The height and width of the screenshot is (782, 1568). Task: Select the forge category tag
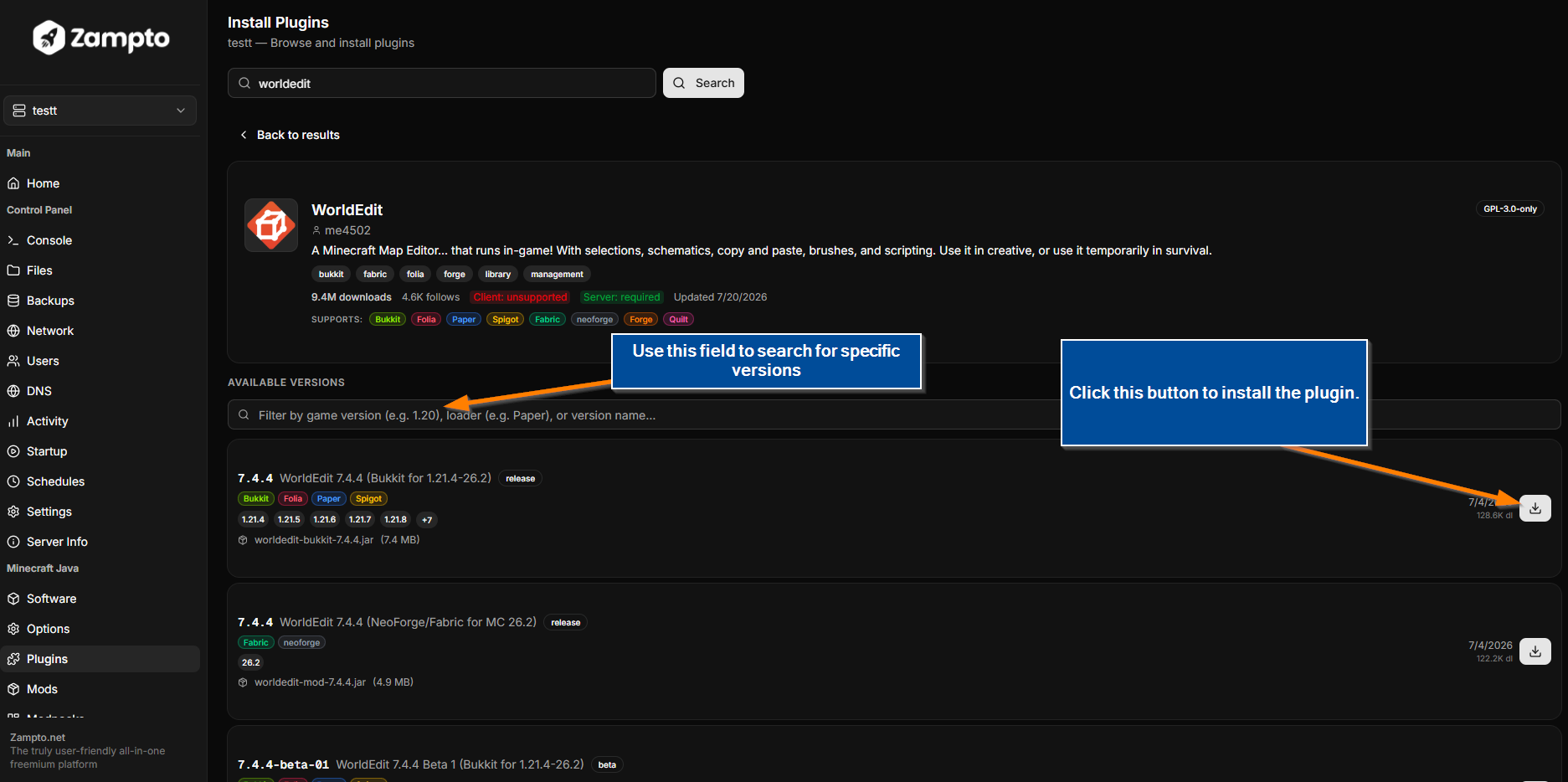pos(455,274)
